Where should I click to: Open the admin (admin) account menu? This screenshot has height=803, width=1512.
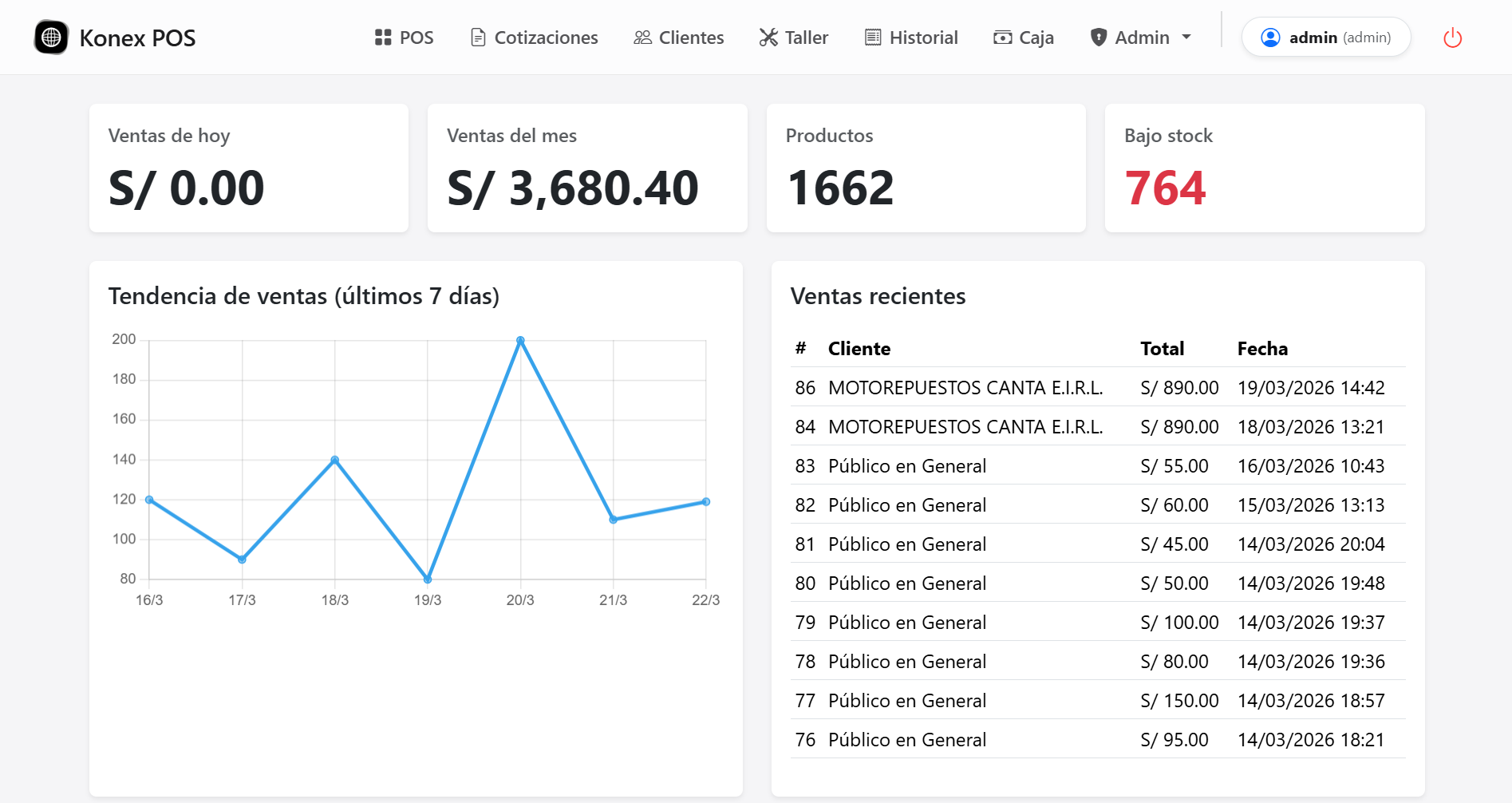click(1326, 37)
